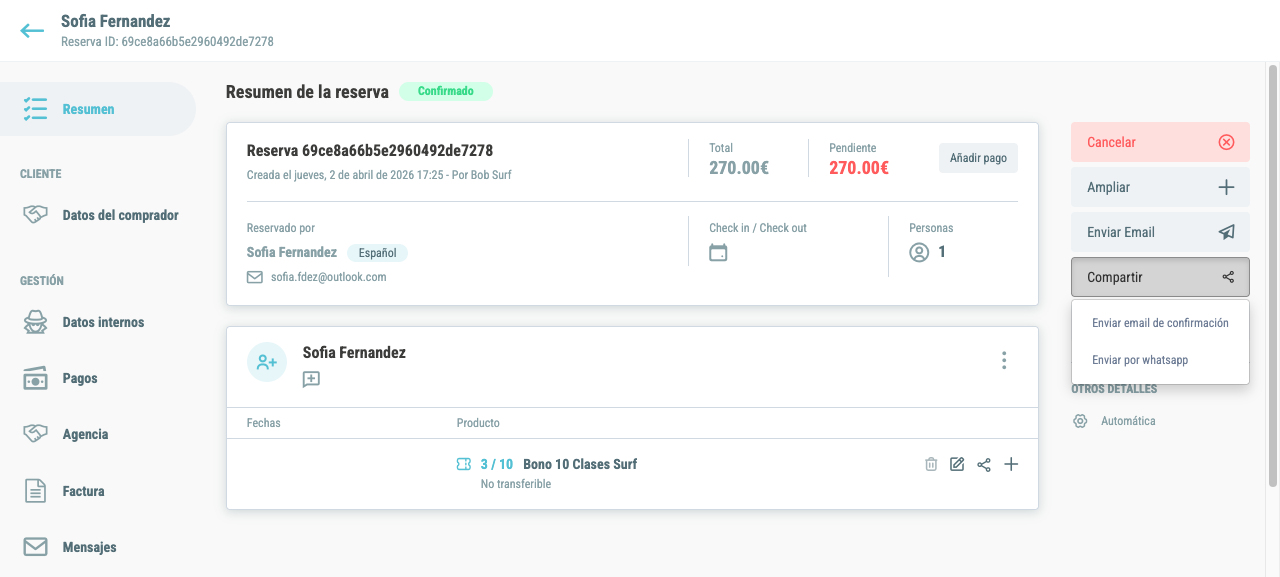
Task: Click the pending amount 270.00€ in red
Action: 858,168
